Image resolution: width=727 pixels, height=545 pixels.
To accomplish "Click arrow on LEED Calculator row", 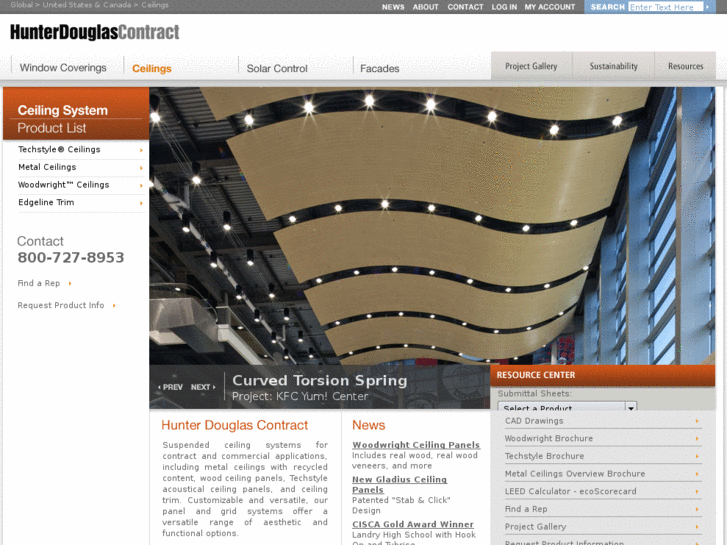I will pyautogui.click(x=697, y=492).
